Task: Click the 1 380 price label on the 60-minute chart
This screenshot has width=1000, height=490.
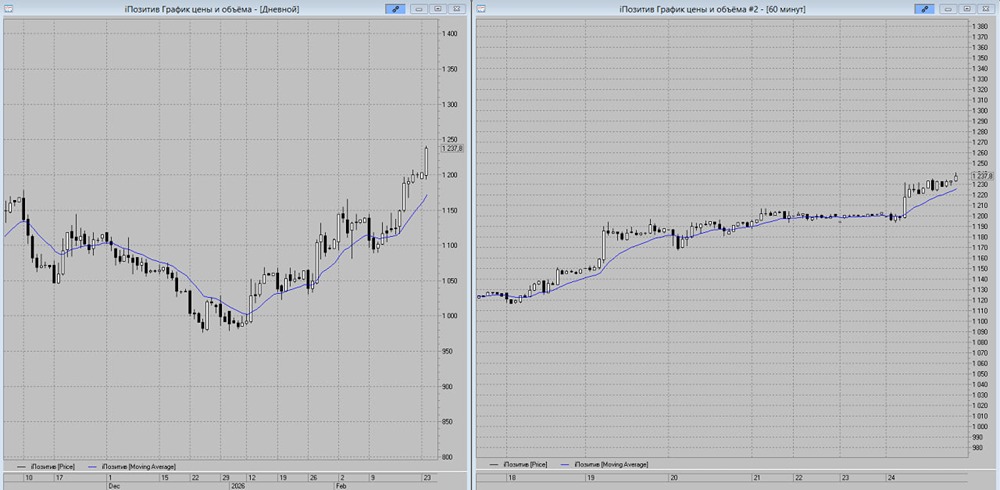Action: pyautogui.click(x=980, y=26)
